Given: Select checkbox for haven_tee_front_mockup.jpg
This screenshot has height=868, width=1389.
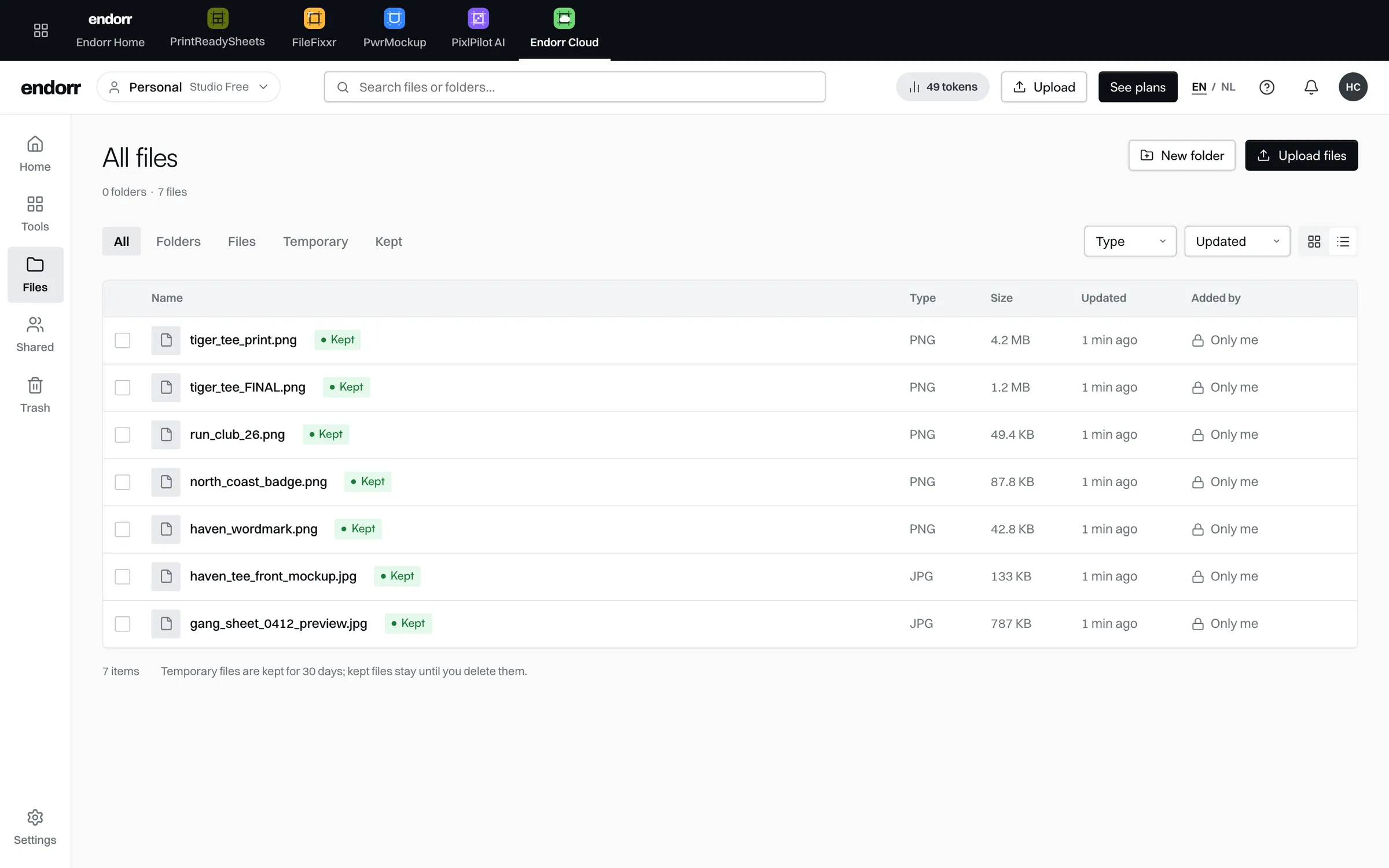Looking at the screenshot, I should point(122,576).
